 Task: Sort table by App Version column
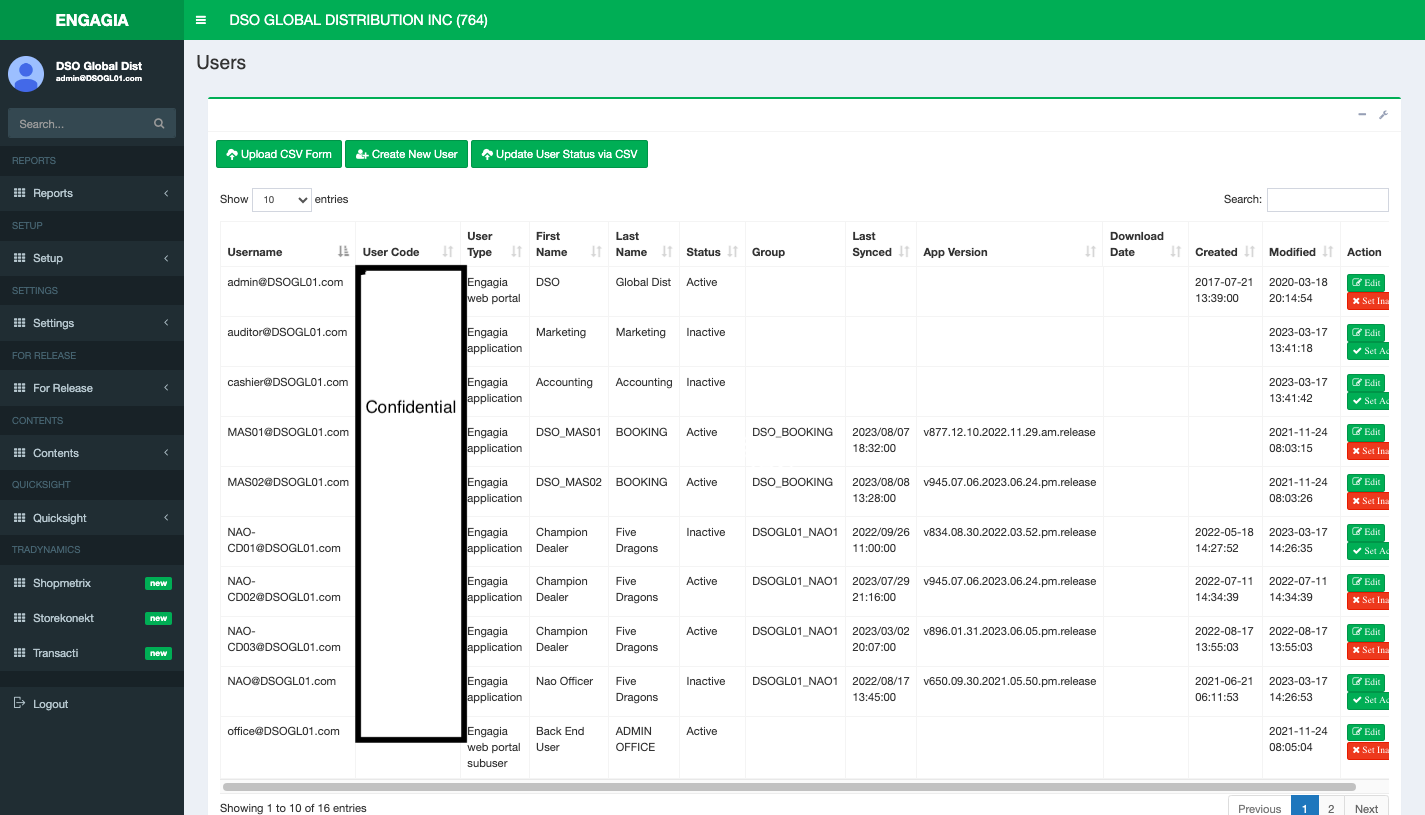[x=1009, y=244]
